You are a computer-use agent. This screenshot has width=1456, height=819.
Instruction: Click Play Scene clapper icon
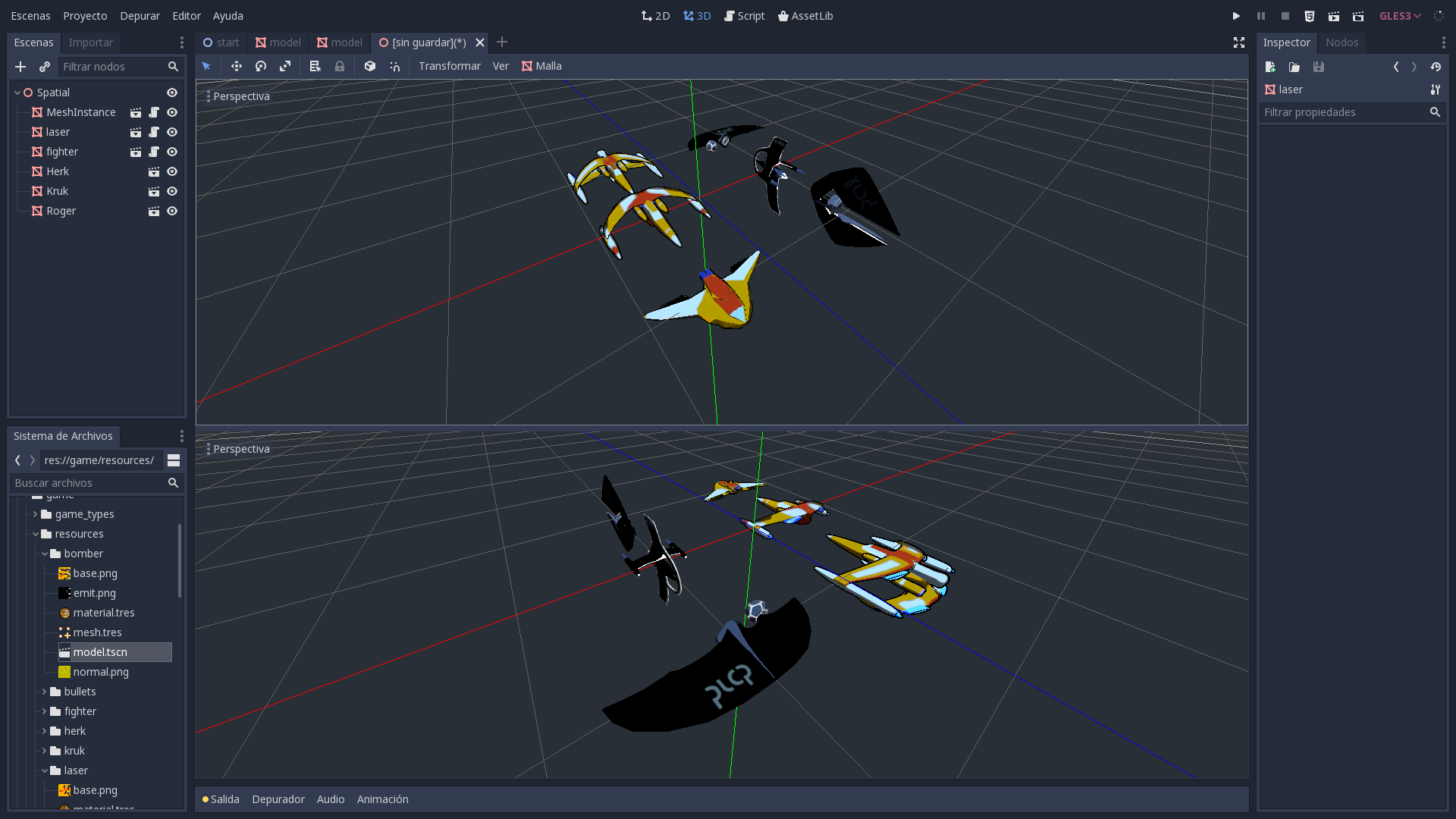click(1334, 16)
